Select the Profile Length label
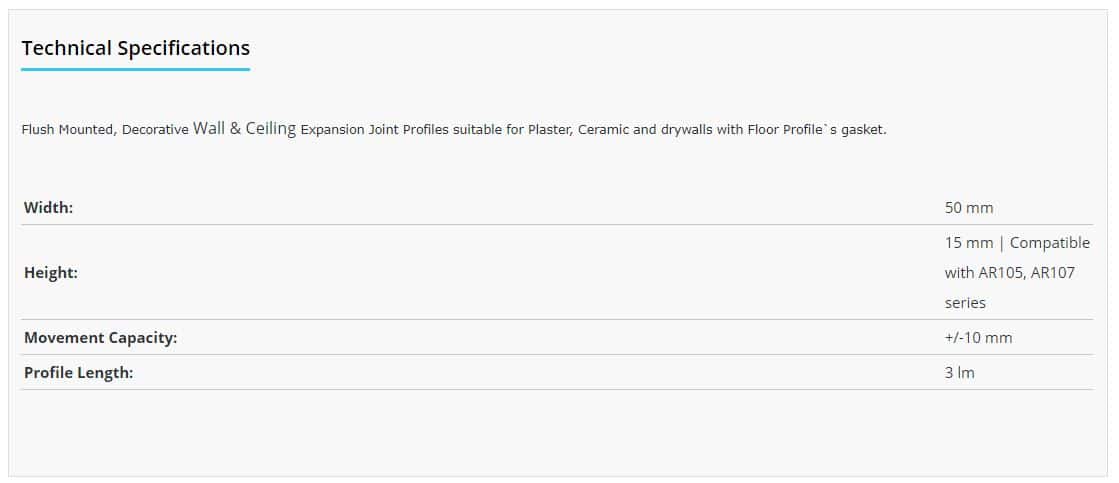 point(79,372)
